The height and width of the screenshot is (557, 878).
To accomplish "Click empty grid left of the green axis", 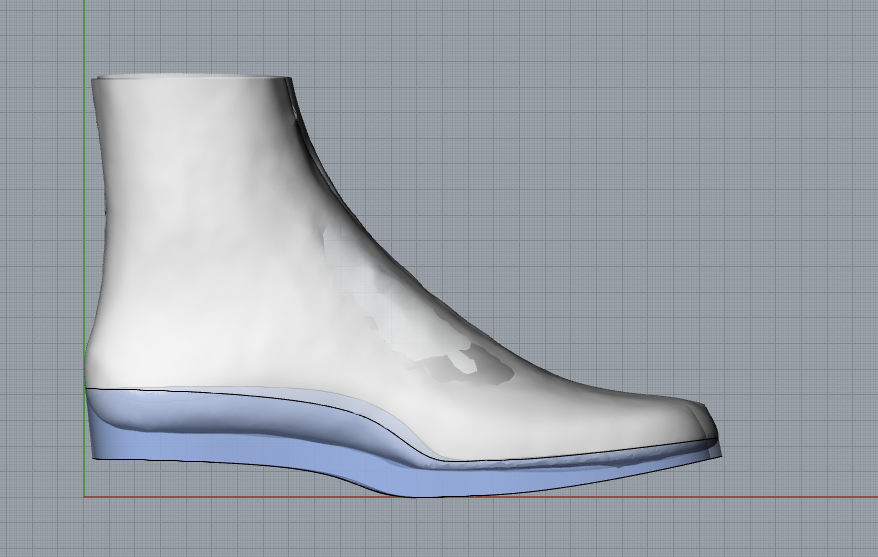I will point(40,250).
